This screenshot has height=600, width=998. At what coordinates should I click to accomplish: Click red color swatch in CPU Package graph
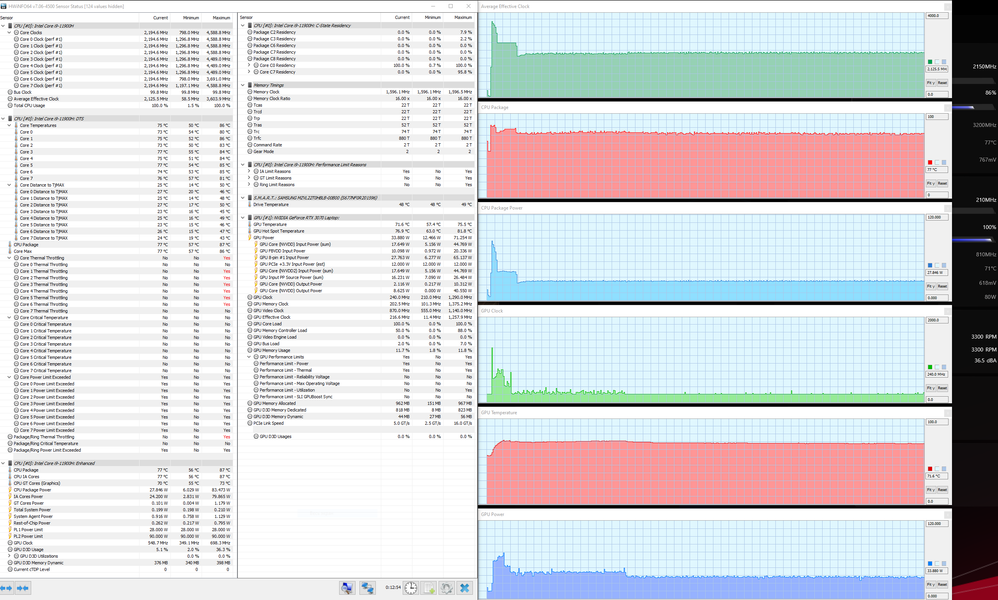pyautogui.click(x=930, y=163)
